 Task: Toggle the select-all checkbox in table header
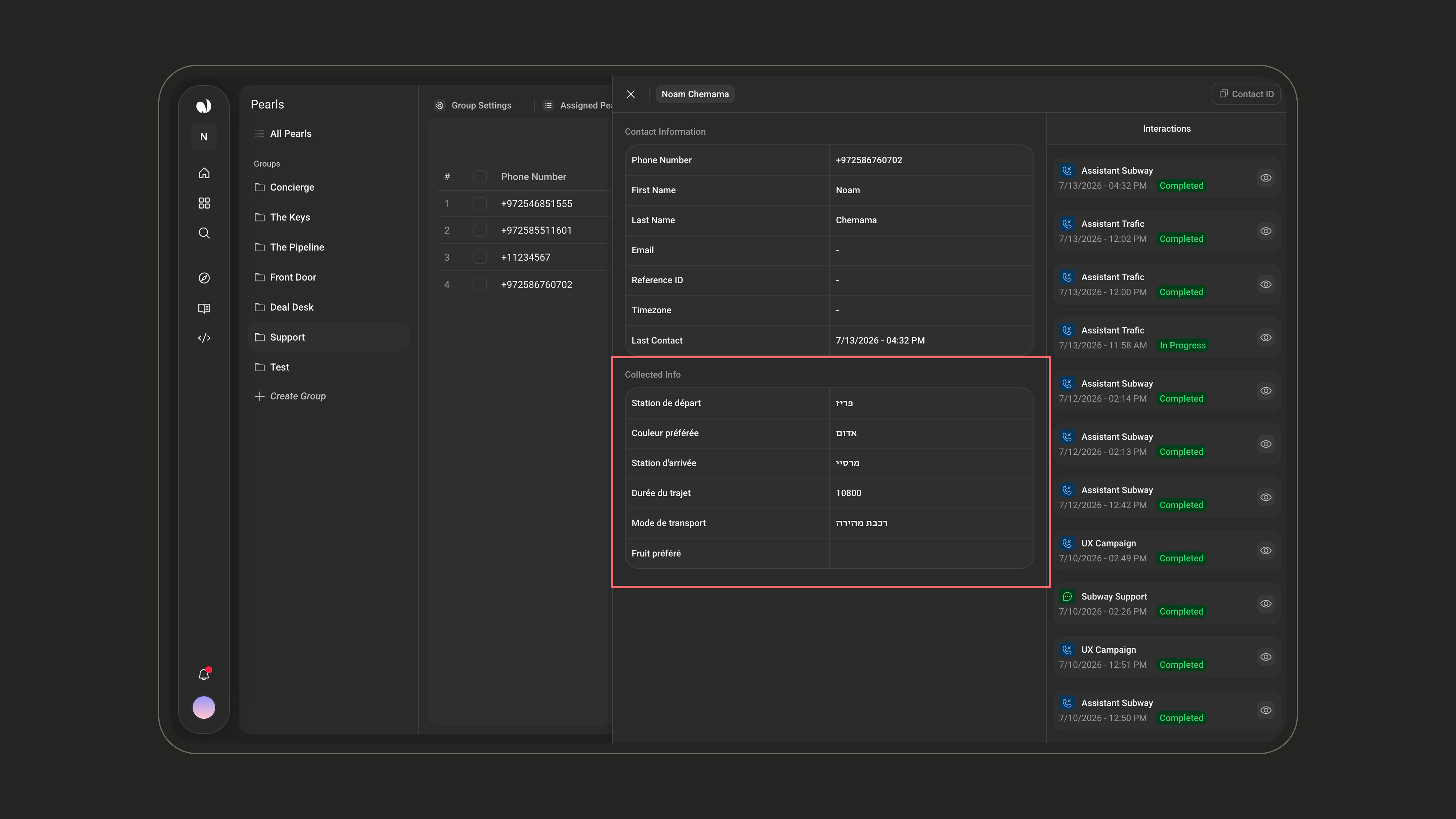pyautogui.click(x=480, y=177)
